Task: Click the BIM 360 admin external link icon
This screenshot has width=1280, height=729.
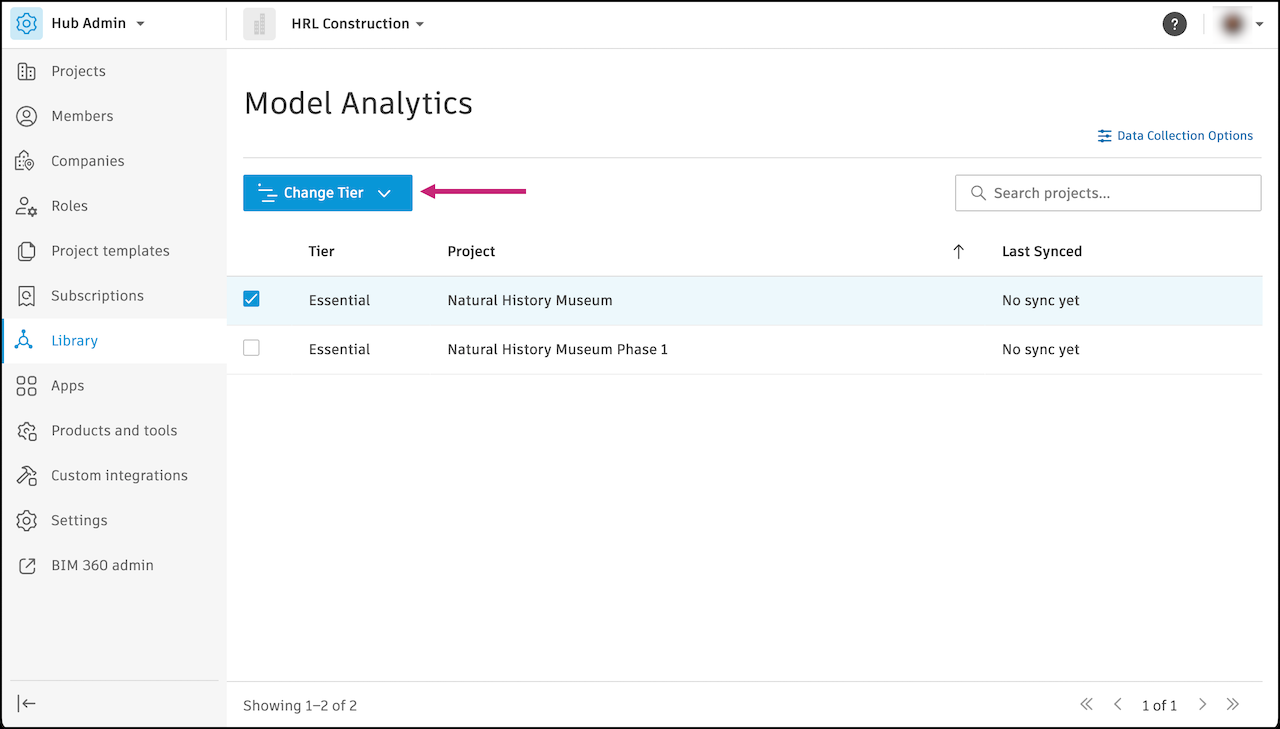Action: click(x=27, y=566)
